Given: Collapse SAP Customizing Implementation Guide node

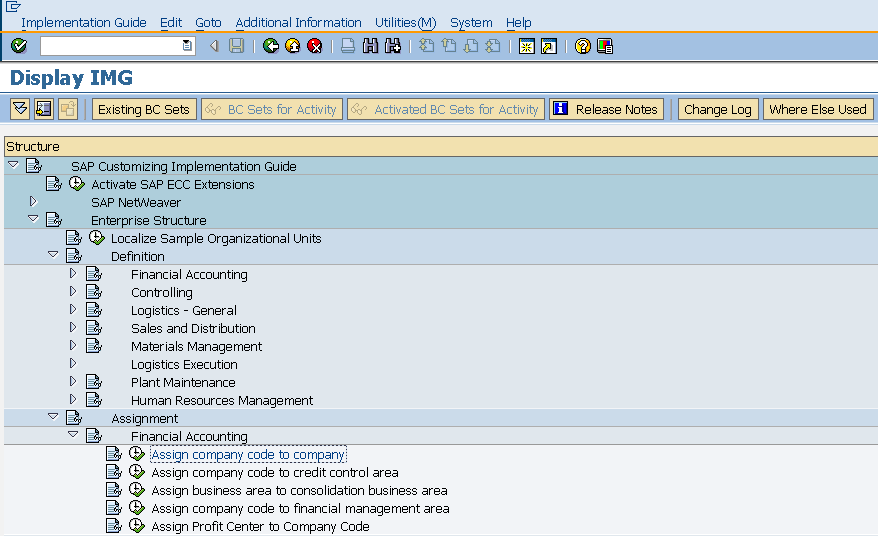Looking at the screenshot, I should tap(13, 165).
